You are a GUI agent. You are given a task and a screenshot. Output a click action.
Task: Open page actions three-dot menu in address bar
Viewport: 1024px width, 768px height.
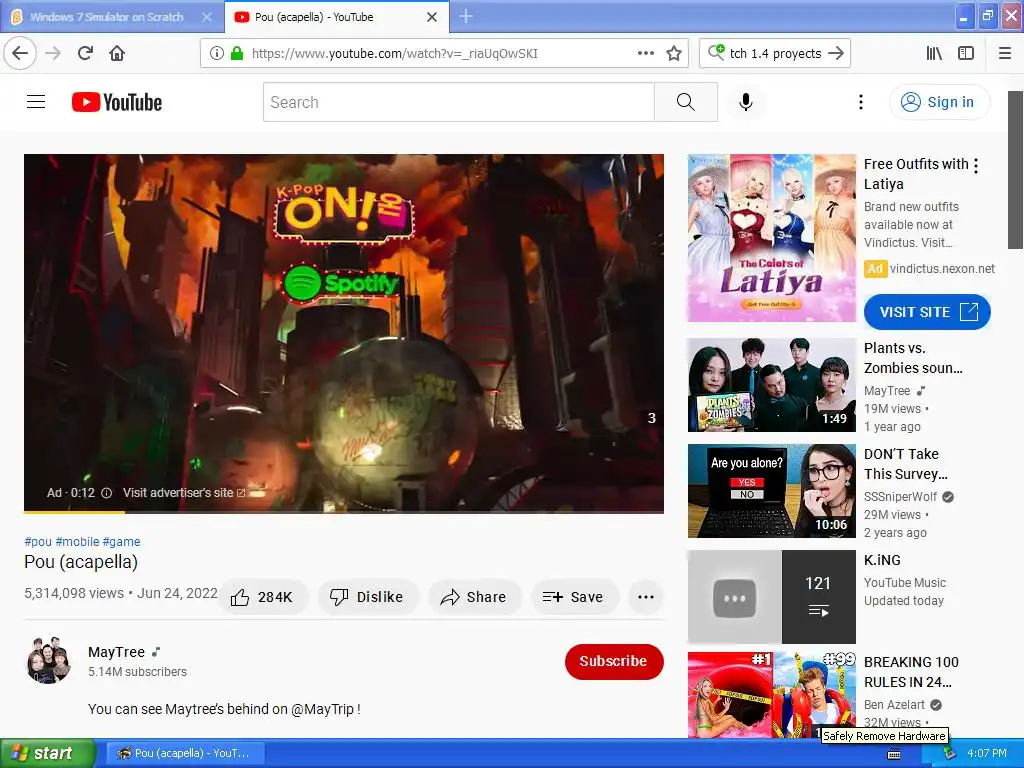tap(645, 53)
